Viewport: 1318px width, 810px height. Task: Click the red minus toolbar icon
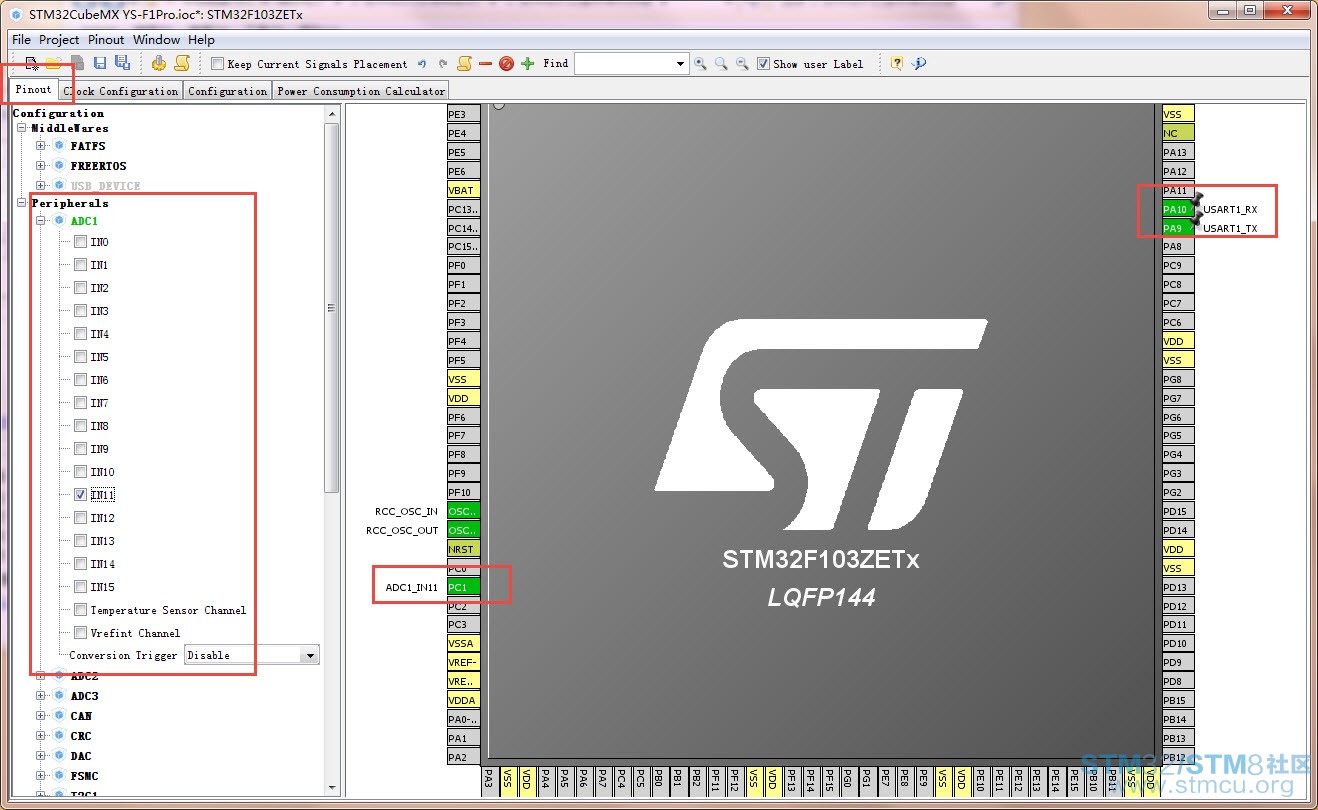(x=485, y=64)
